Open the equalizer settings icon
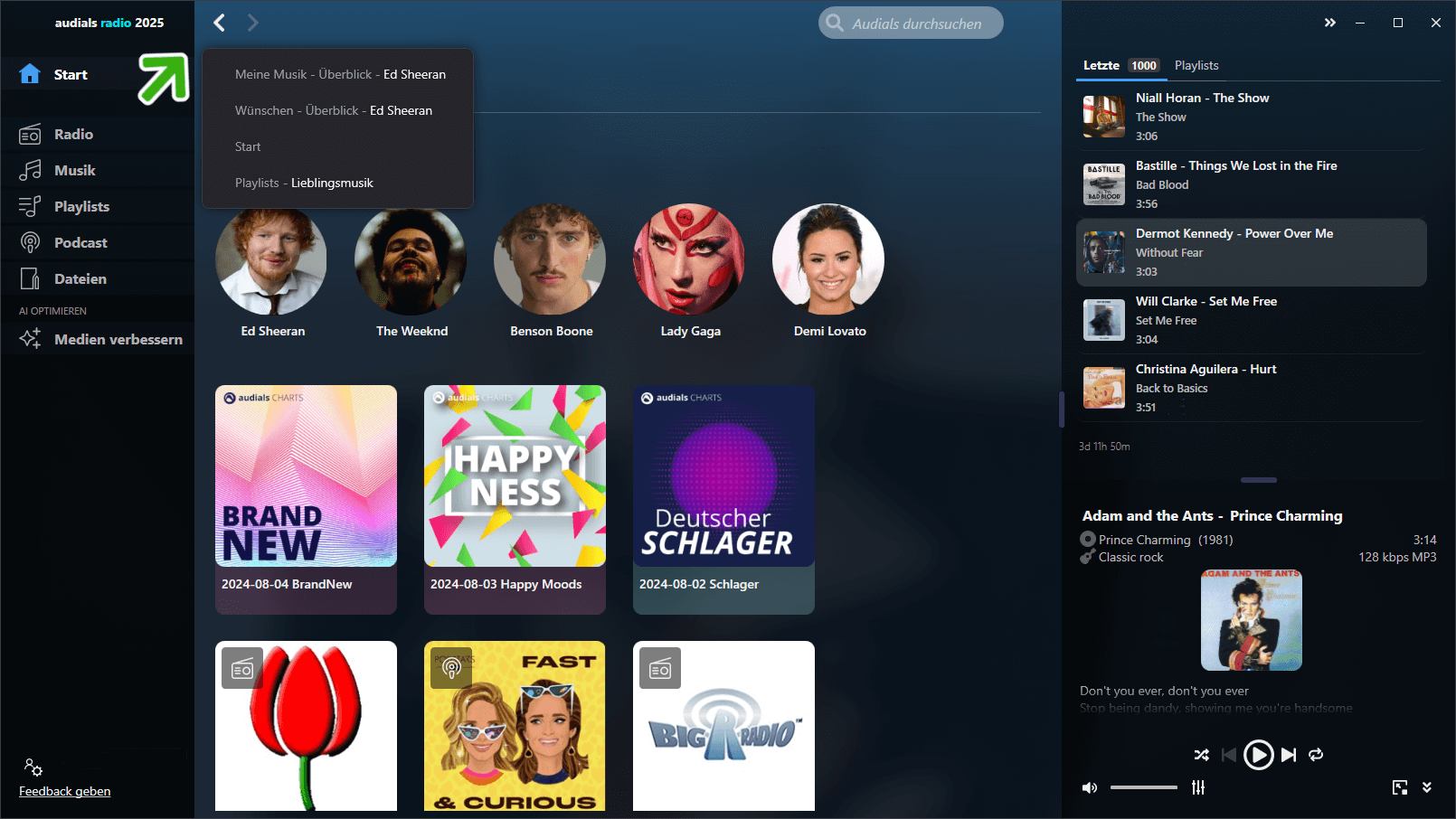 click(1198, 787)
